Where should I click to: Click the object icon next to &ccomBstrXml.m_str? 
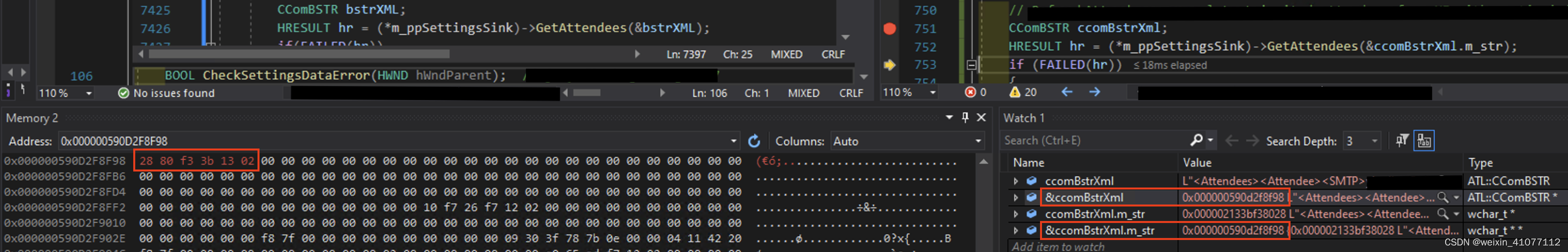1031,230
